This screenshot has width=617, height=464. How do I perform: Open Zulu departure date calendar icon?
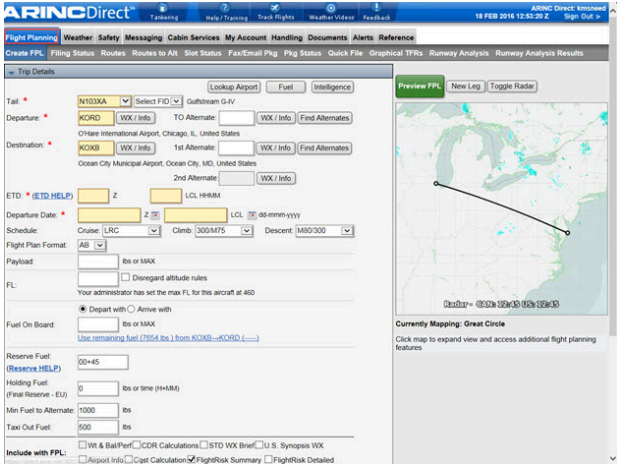pyautogui.click(x=155, y=215)
